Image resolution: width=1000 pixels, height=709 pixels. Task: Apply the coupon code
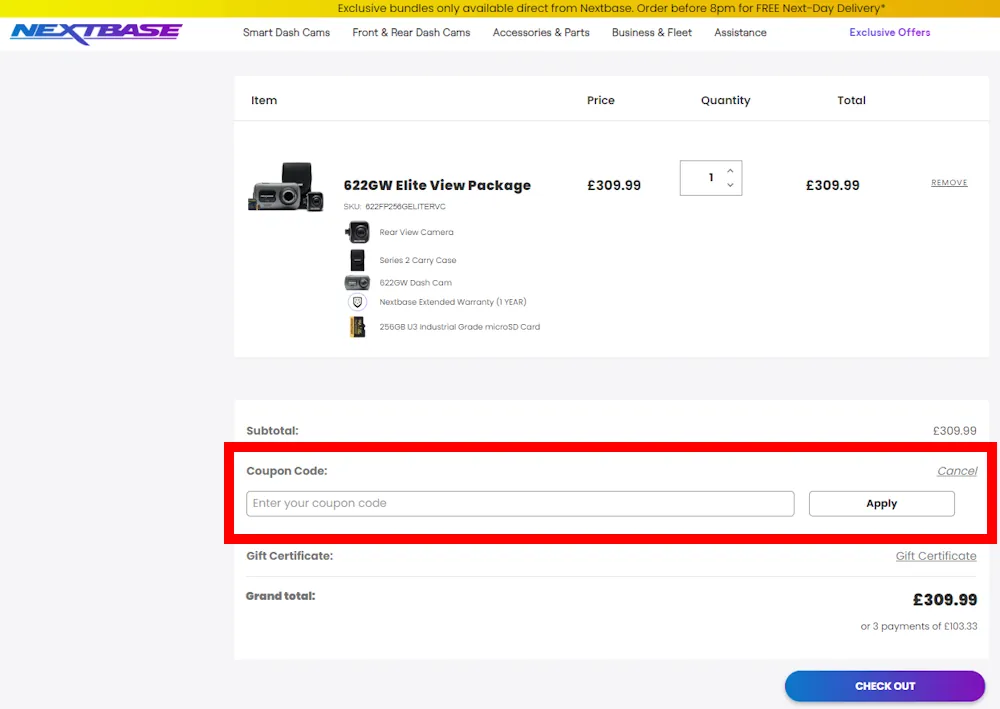881,503
